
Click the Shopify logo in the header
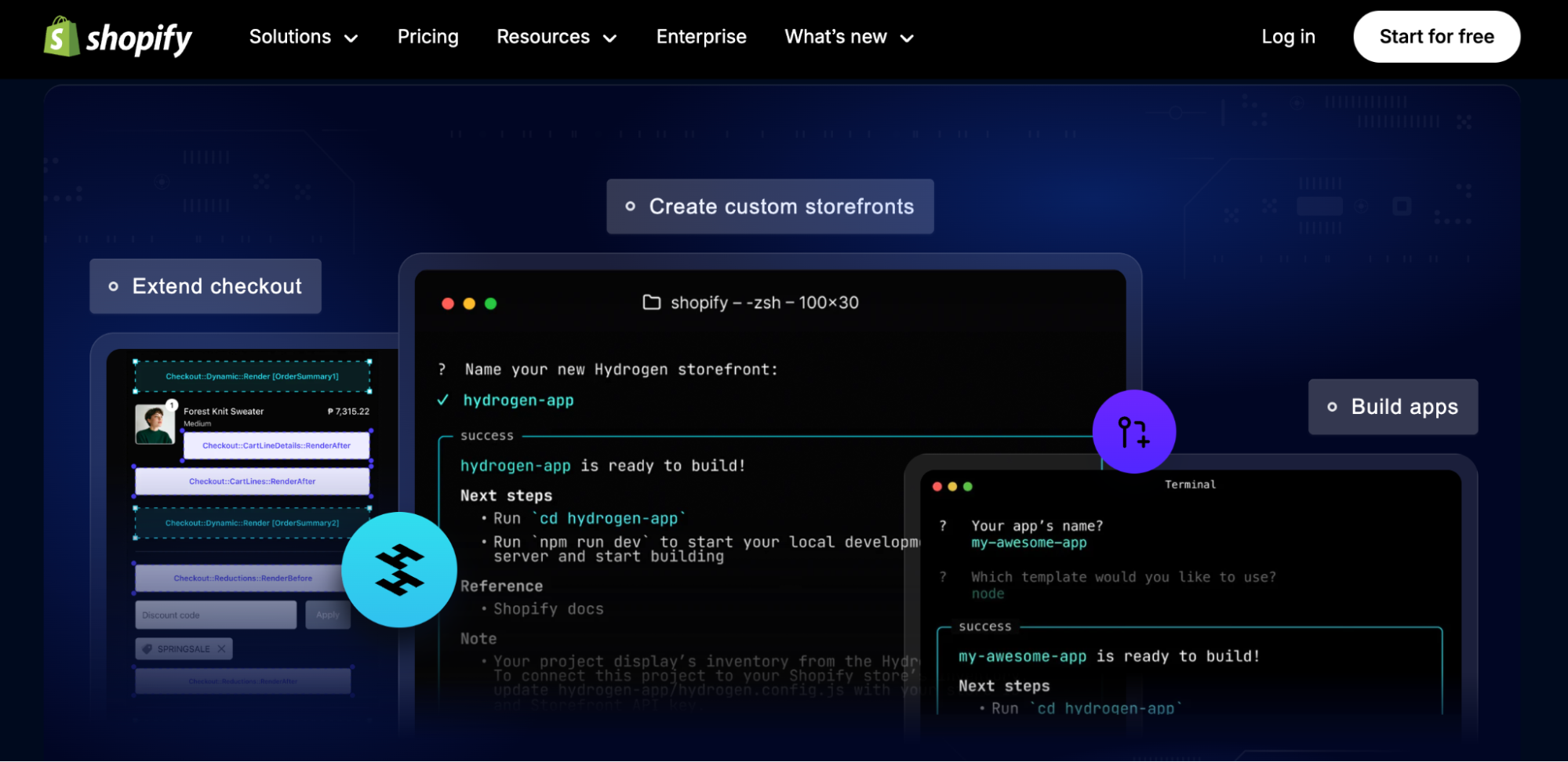coord(118,37)
